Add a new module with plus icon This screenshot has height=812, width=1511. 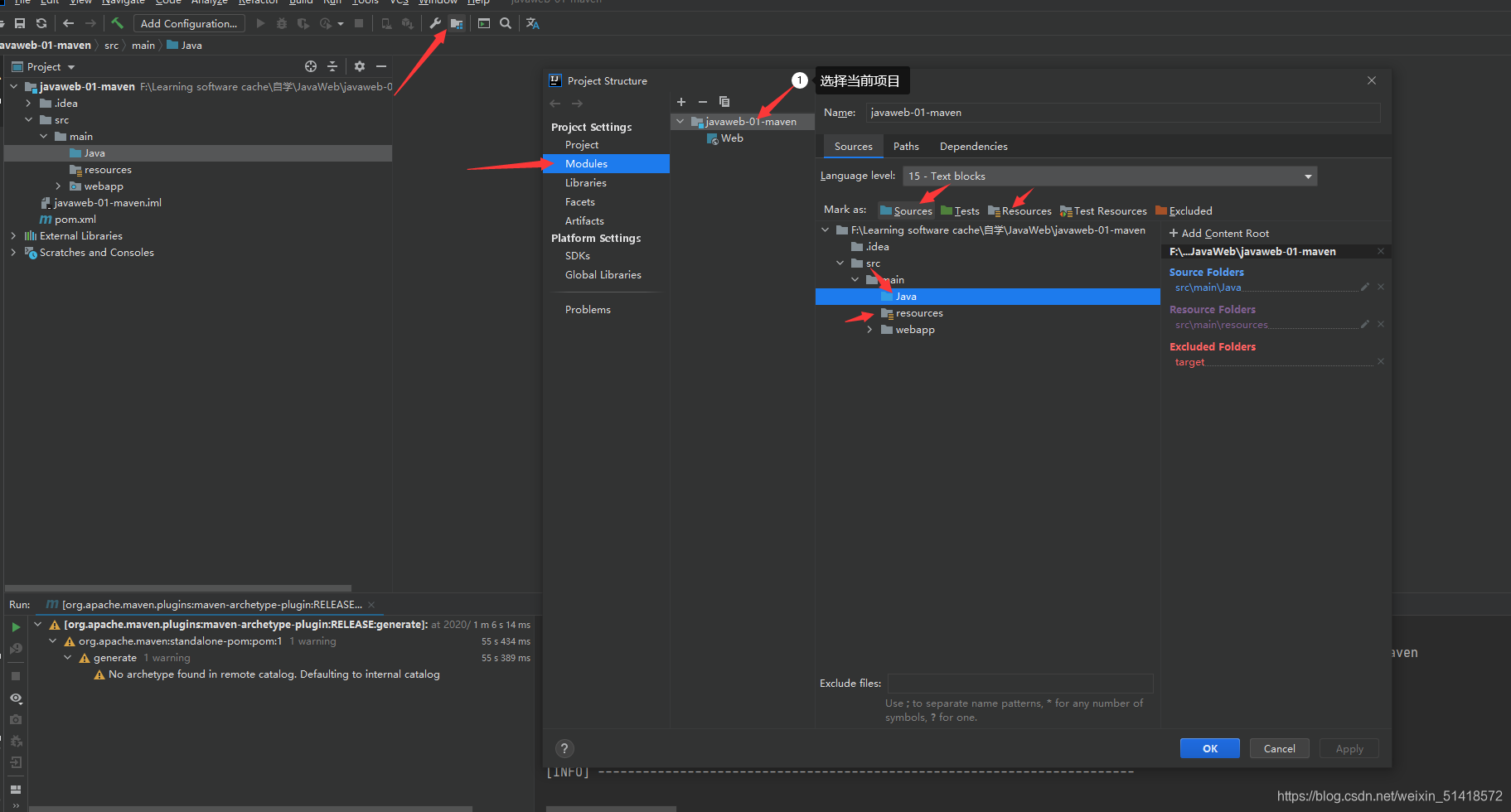click(x=681, y=102)
